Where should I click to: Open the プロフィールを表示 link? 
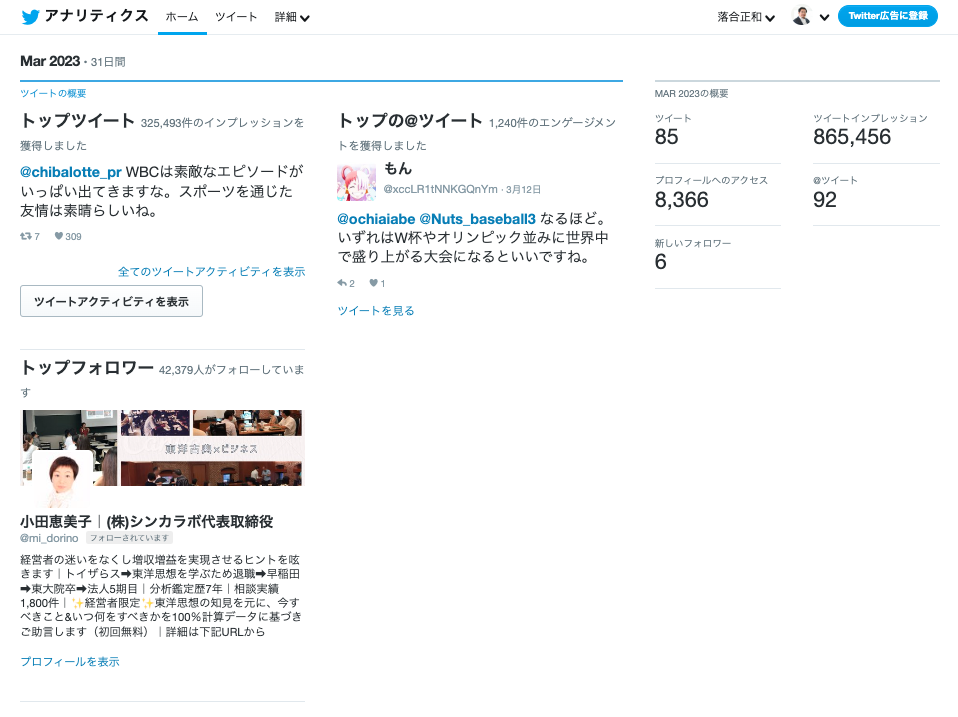point(70,662)
